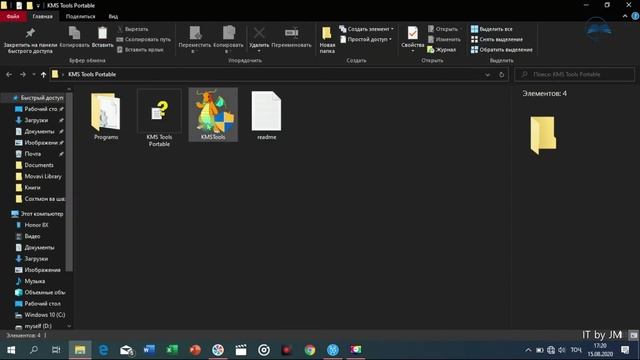Switch to the Поделиться tab

(x=80, y=16)
